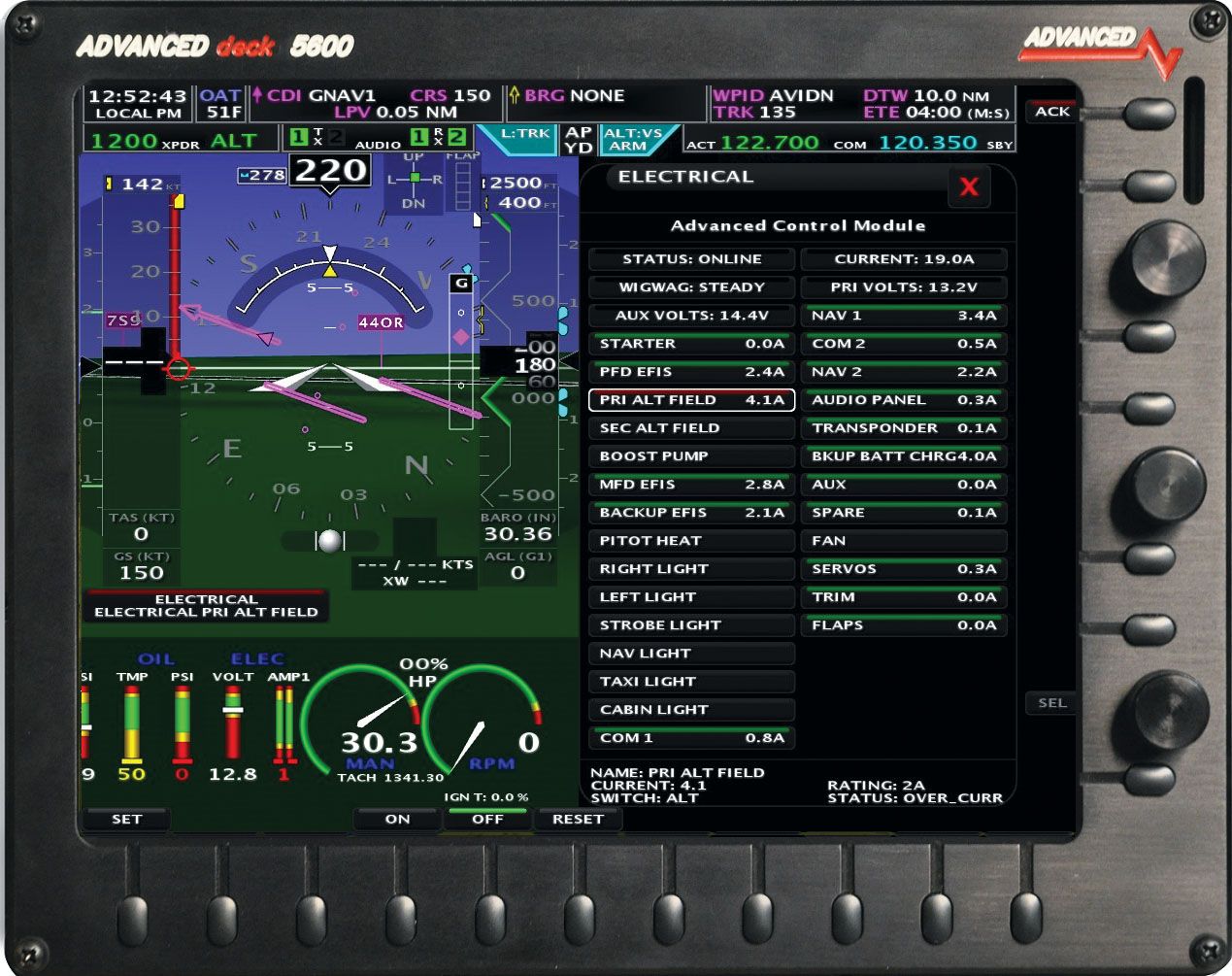Tap the AP YD autopilot status box
Screen dimensions: 1232x976
coord(579,139)
